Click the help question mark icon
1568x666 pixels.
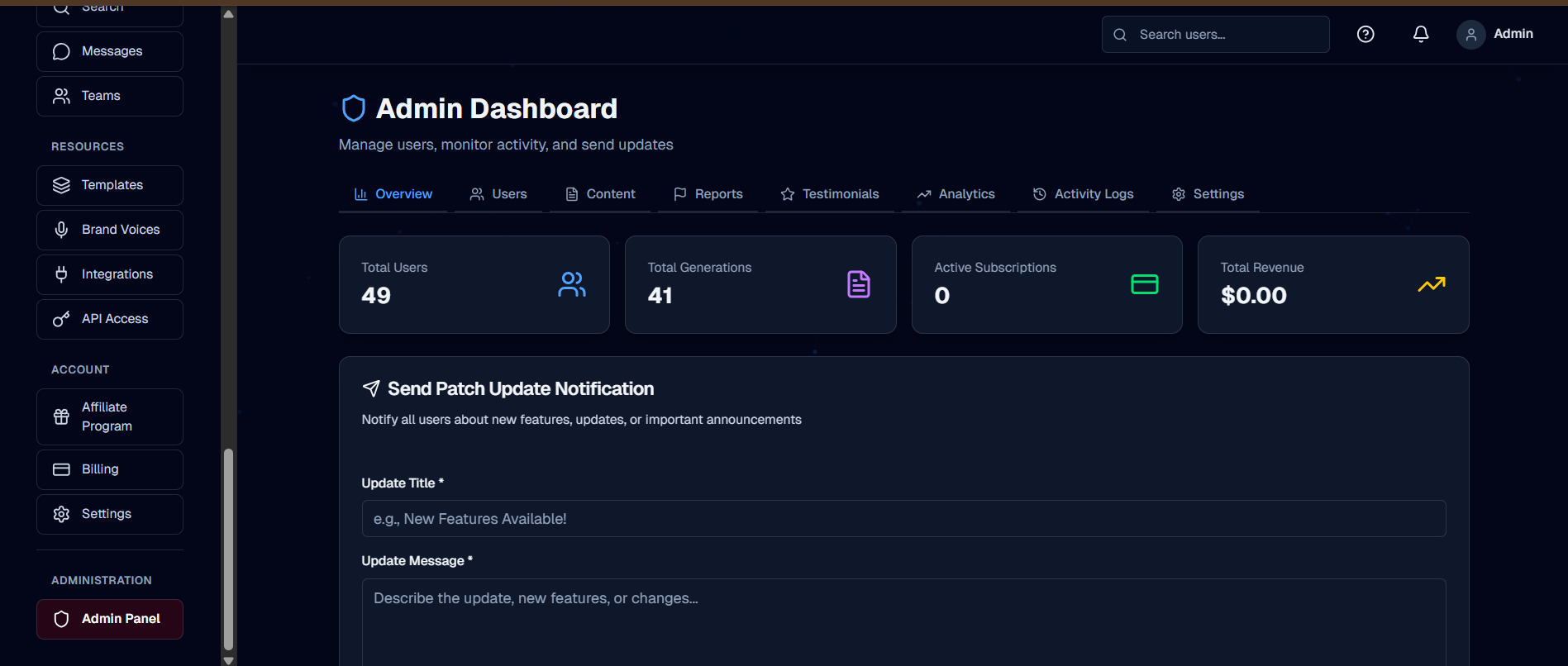point(1365,34)
